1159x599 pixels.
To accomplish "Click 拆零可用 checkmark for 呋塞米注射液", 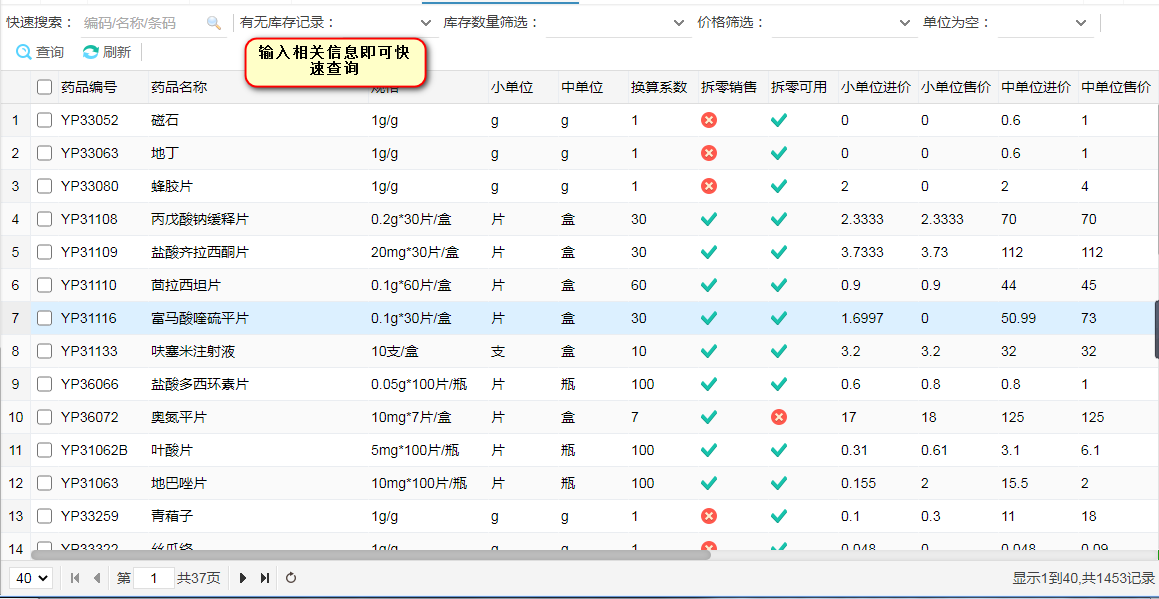I will click(778, 351).
